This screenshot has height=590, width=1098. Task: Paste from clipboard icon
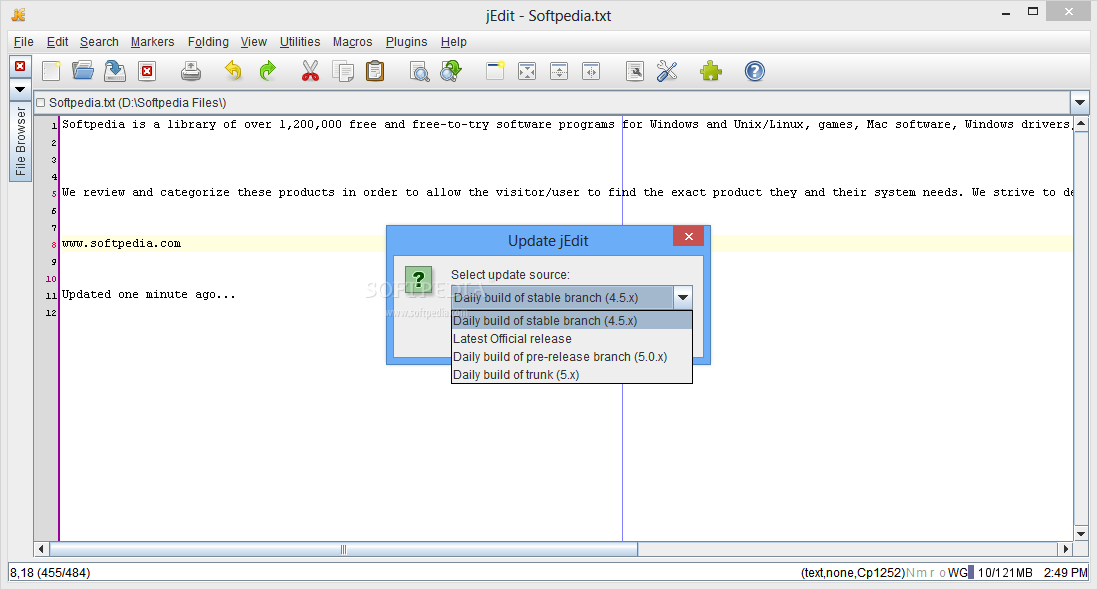(375, 71)
